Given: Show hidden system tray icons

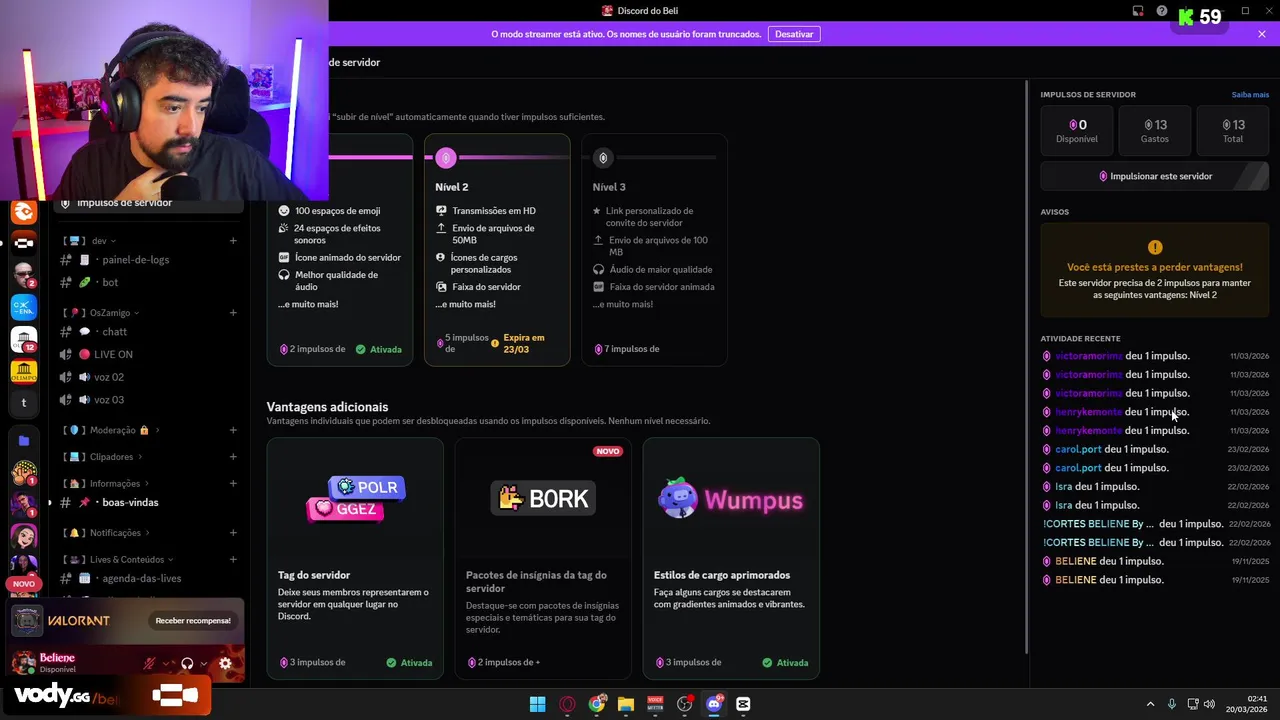Looking at the screenshot, I should (x=1150, y=704).
